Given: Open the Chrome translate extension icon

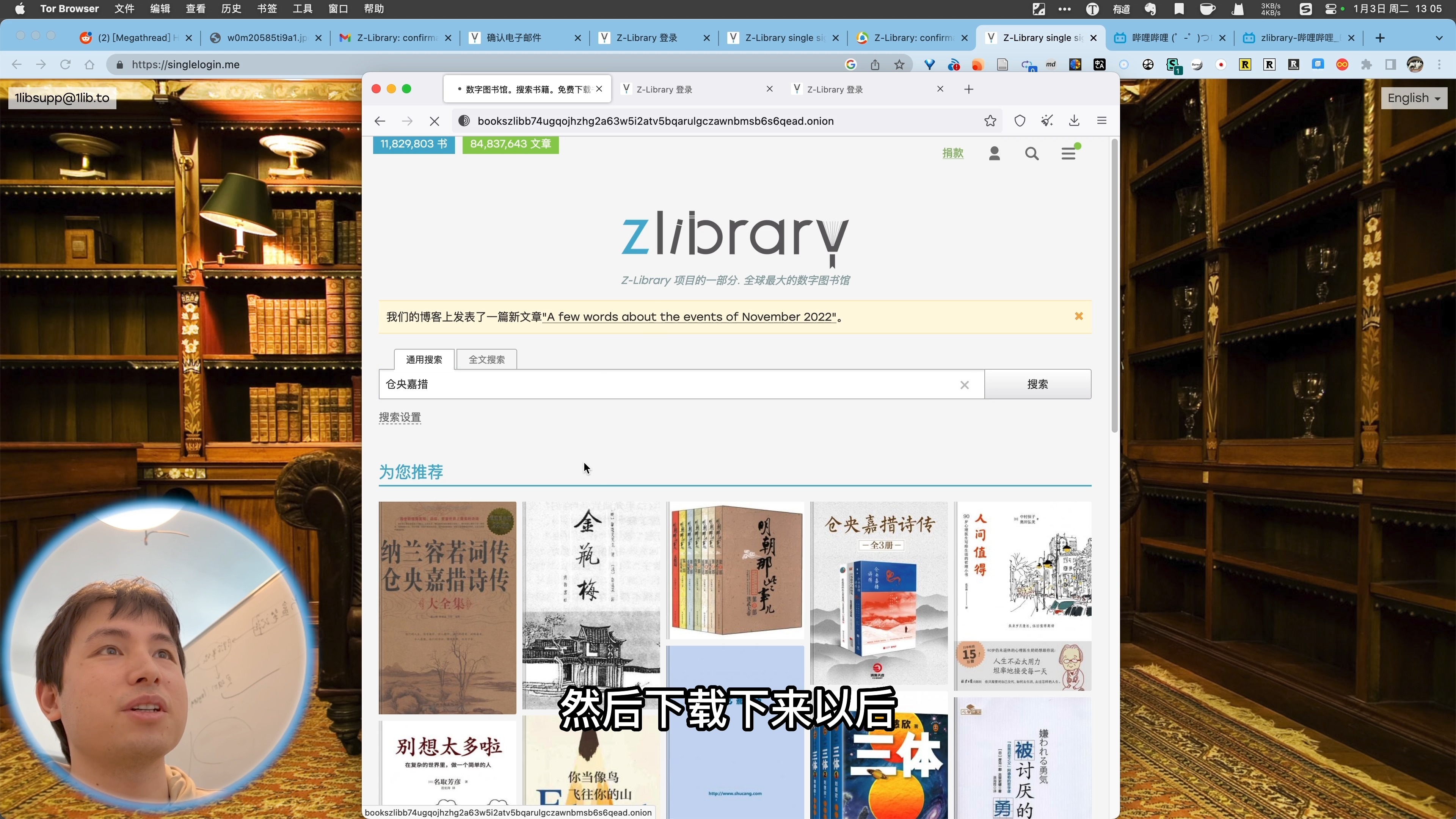Looking at the screenshot, I should coord(1099,64).
